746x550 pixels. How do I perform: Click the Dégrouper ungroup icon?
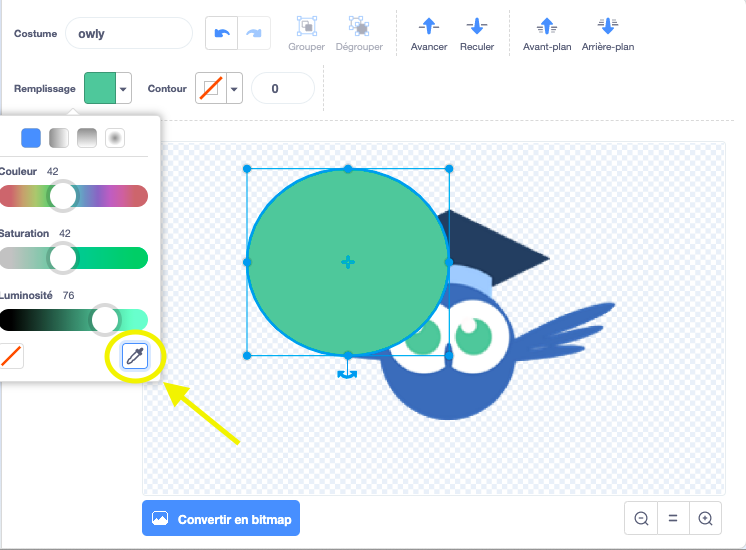click(359, 26)
